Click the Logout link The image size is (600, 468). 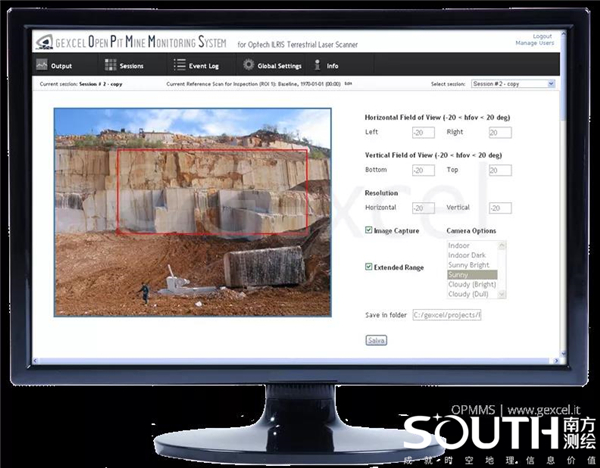pyautogui.click(x=542, y=36)
